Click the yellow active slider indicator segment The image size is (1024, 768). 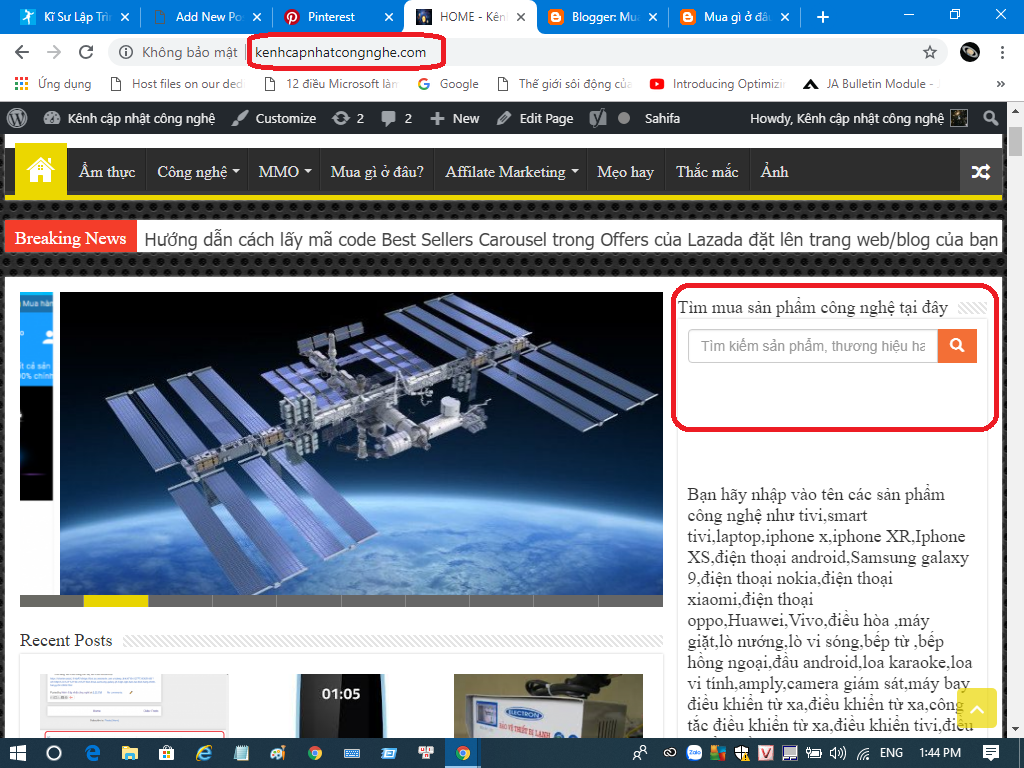tap(115, 601)
